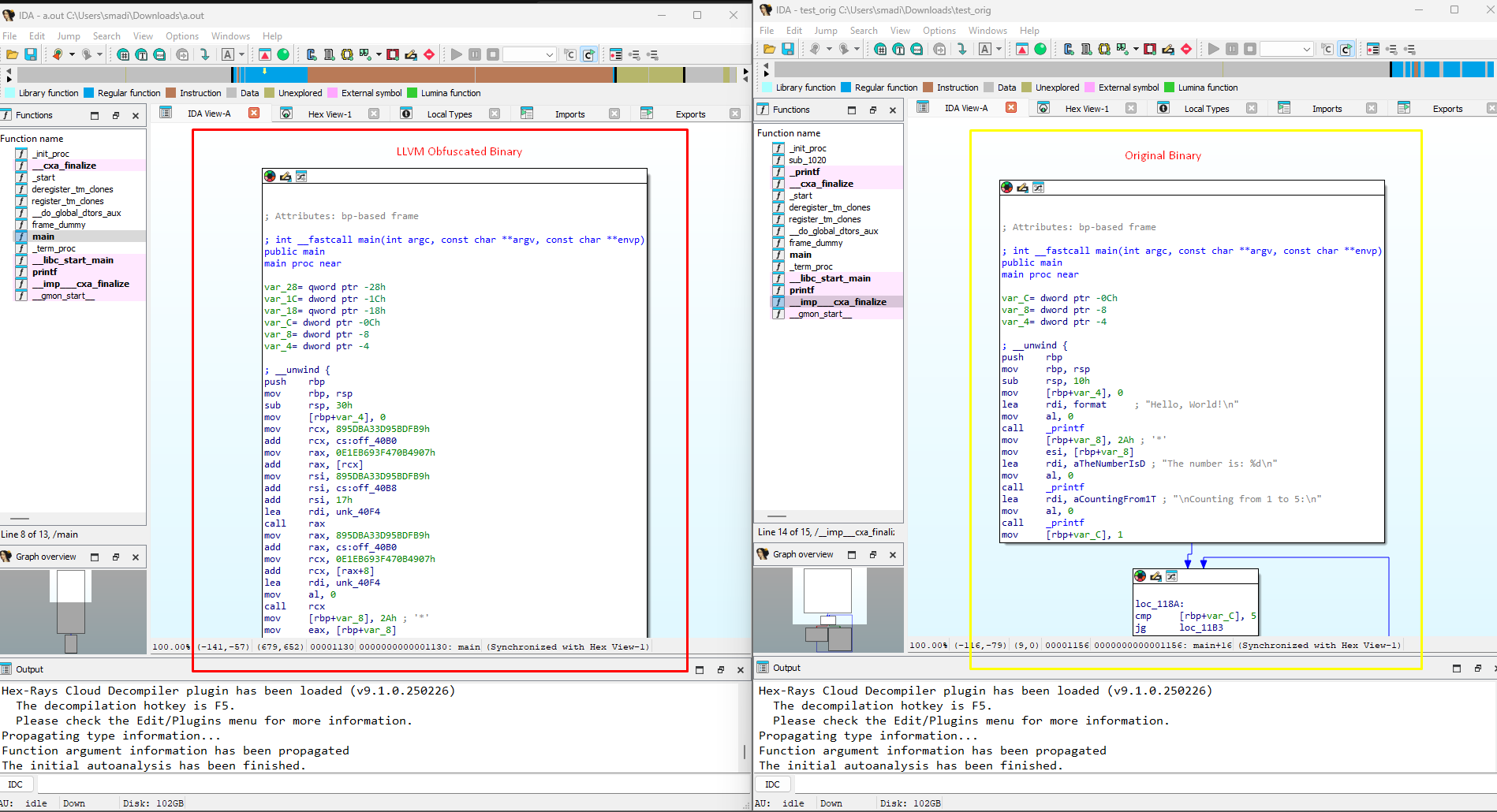Screen dimensions: 1497x812
Task: Click the pencil edit icon in test_orig toolbar
Action: coord(1168,49)
